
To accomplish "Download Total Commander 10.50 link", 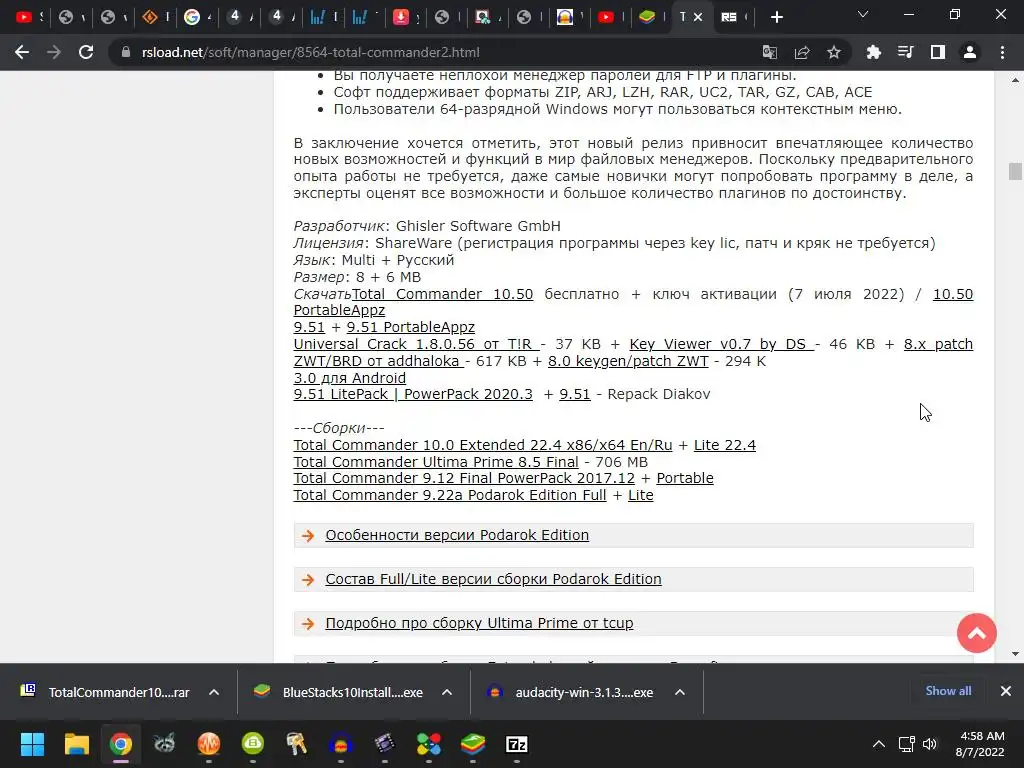I will (443, 294).
